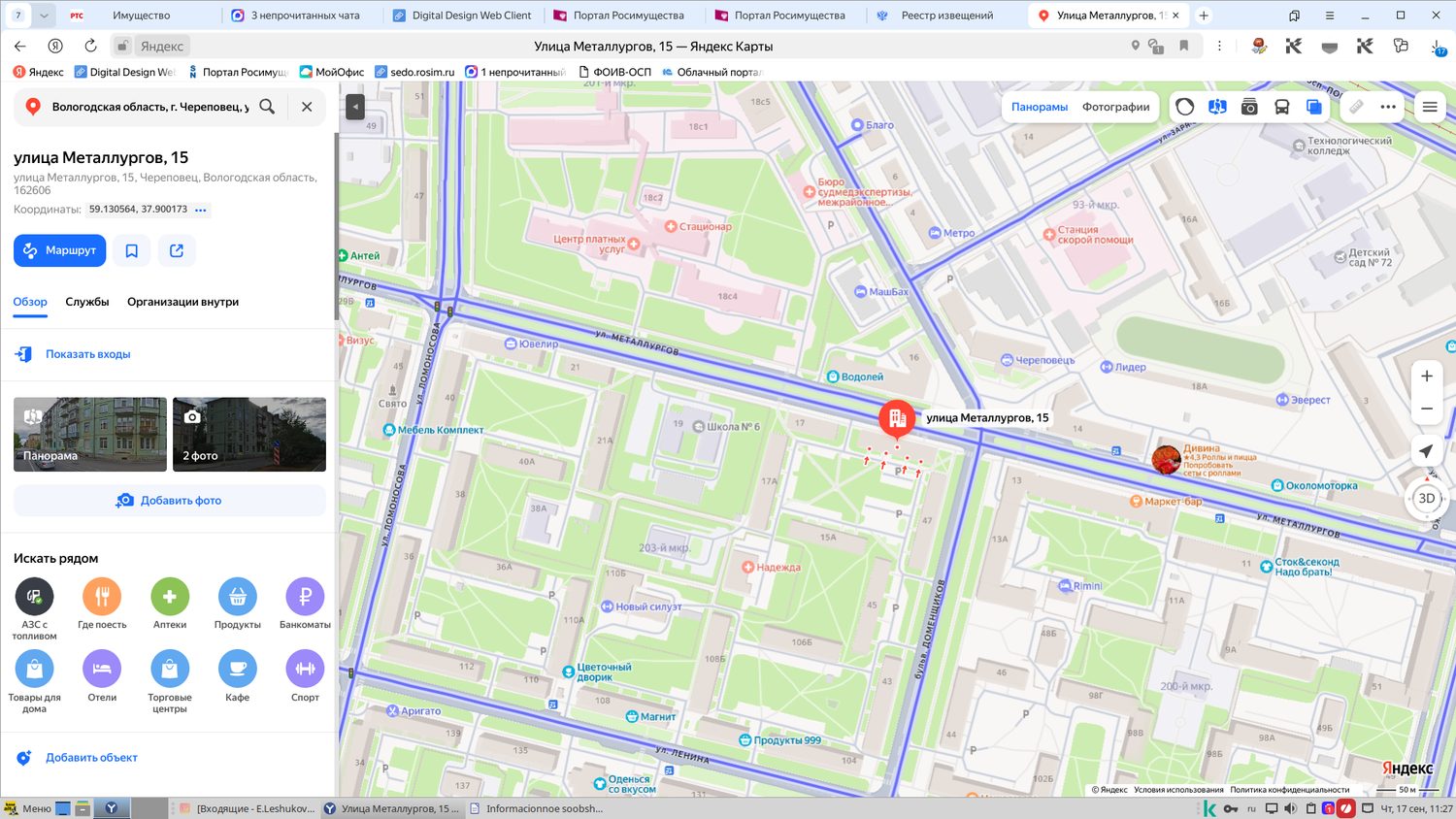Open the 2 фото thumbnail
This screenshot has width=1456, height=819.
249,434
